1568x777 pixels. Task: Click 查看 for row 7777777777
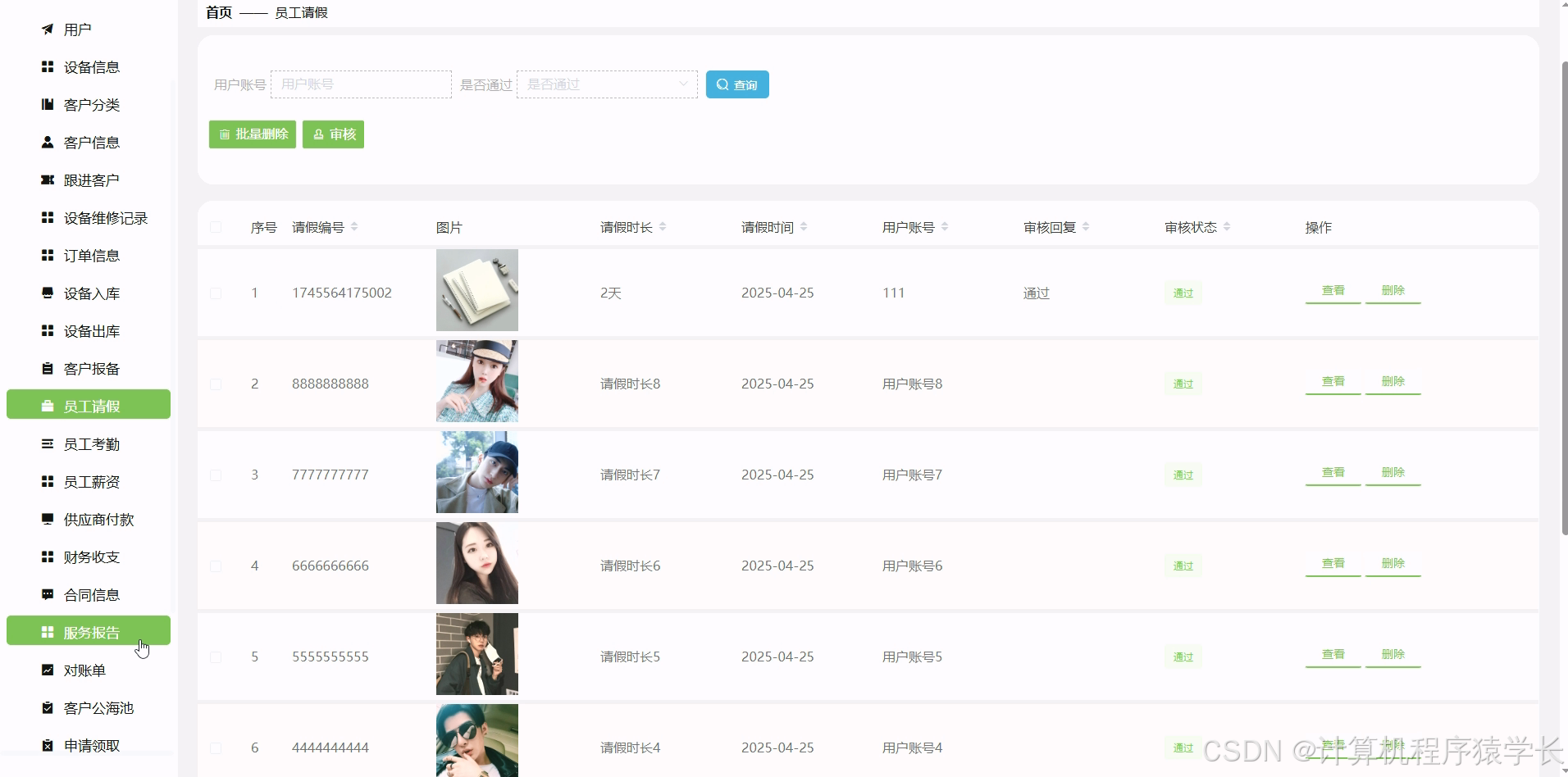pos(1333,473)
